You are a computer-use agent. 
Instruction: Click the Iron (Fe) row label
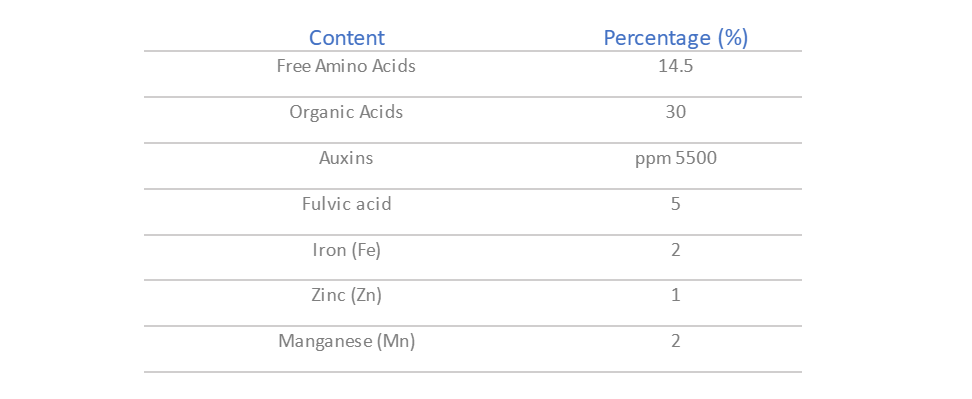point(346,250)
